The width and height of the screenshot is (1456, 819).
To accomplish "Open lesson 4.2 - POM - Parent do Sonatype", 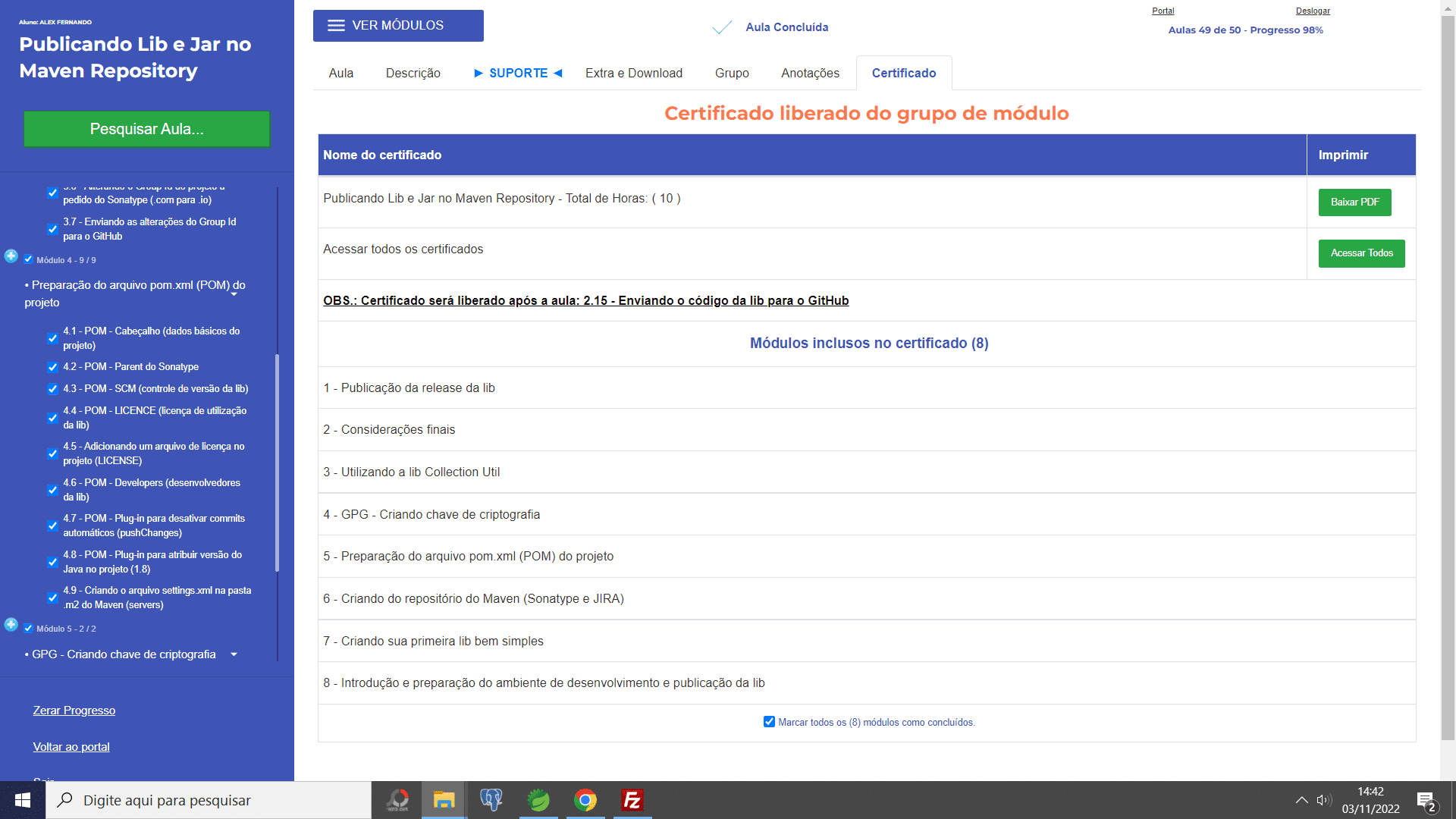I will (131, 367).
